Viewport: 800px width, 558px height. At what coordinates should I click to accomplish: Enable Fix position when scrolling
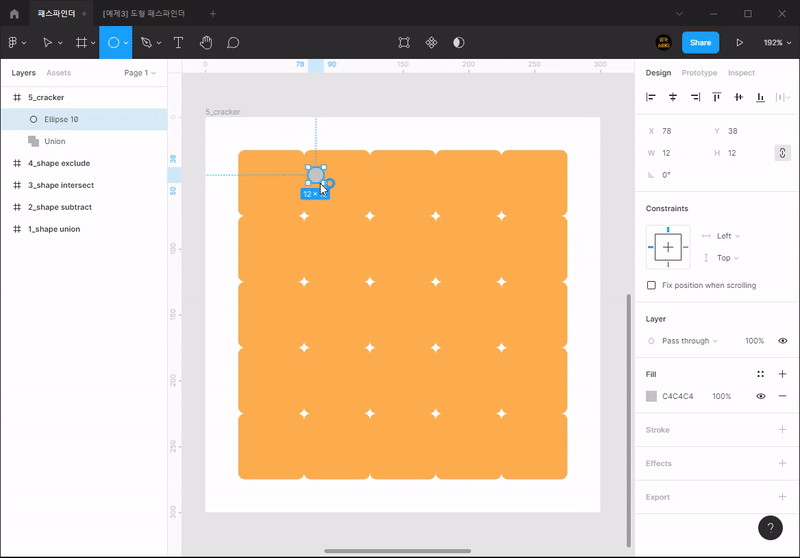click(x=651, y=285)
